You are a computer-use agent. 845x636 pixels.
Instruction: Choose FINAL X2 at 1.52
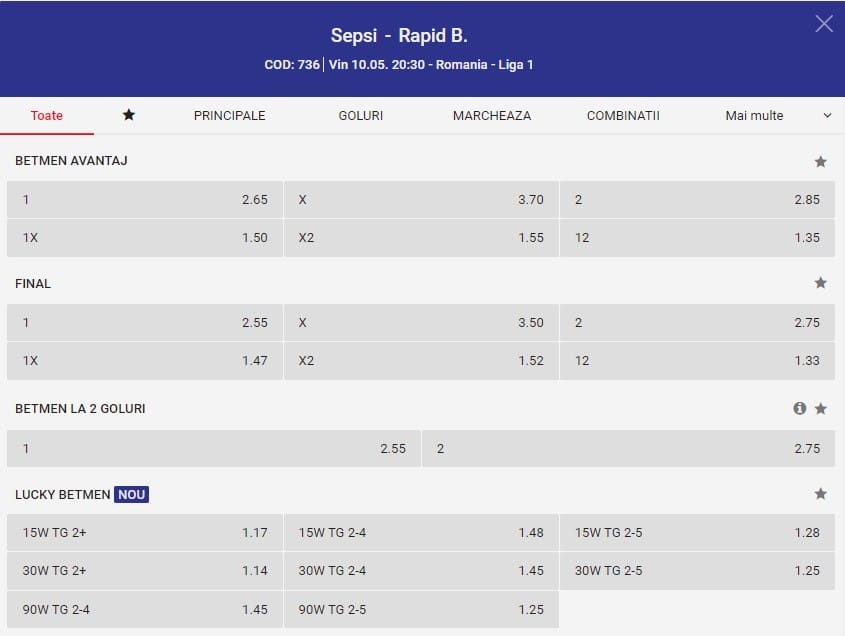click(x=421, y=361)
